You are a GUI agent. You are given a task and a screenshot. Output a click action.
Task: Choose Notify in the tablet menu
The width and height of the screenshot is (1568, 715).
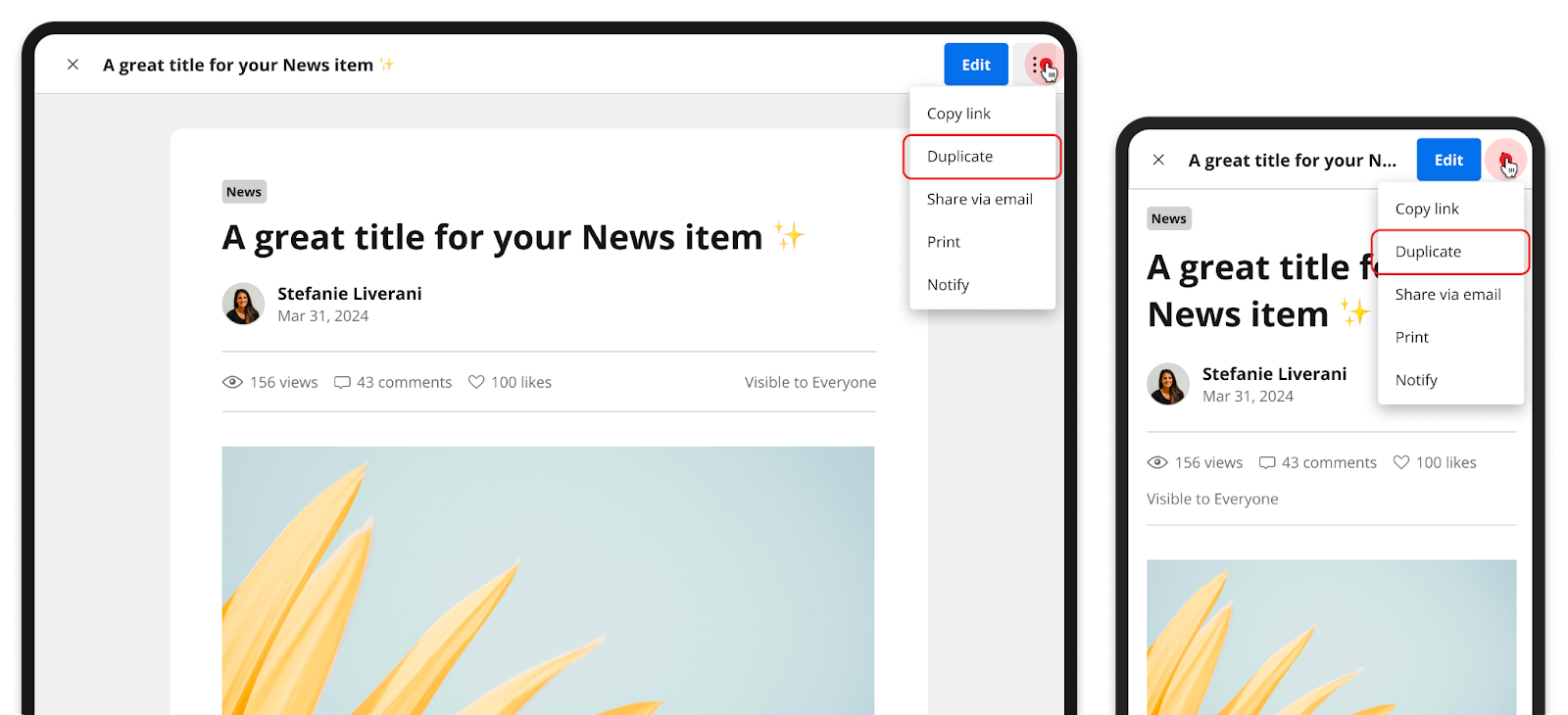click(983, 285)
